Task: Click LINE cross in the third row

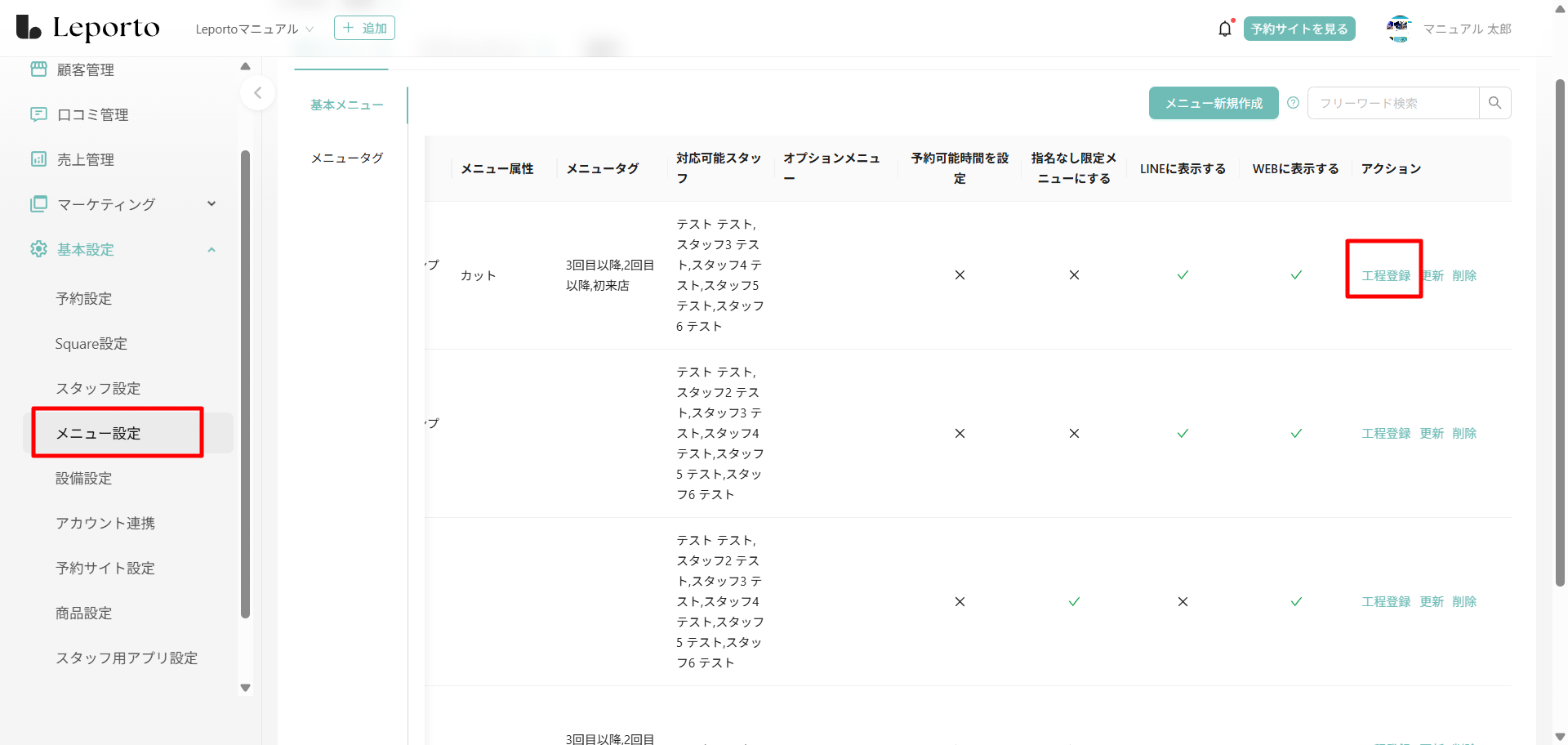Action: coord(1183,601)
